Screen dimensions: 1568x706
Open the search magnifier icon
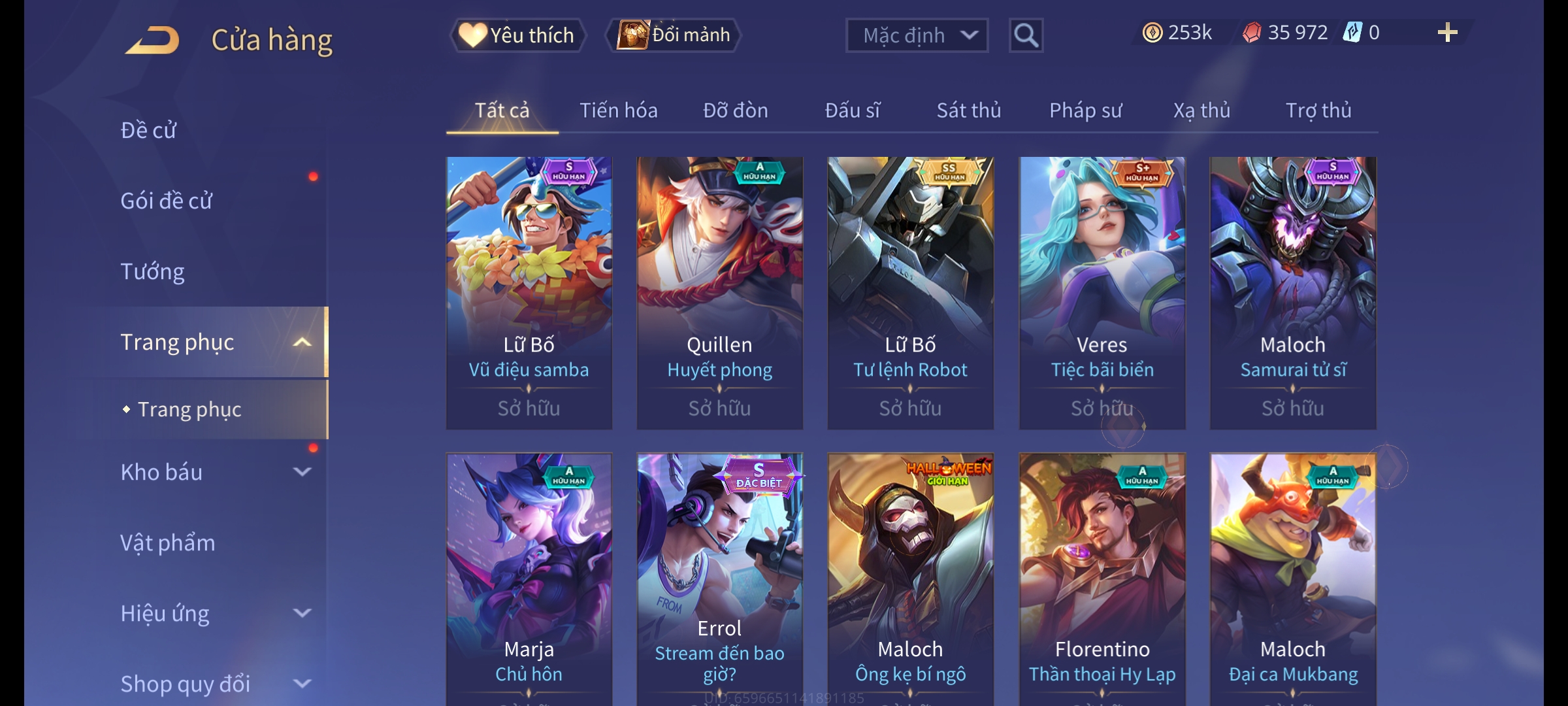click(1026, 35)
